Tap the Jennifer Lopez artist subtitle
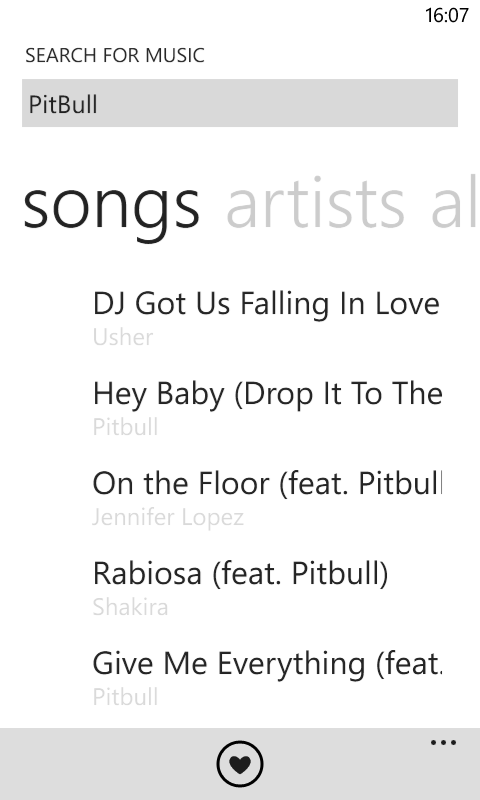 [168, 517]
